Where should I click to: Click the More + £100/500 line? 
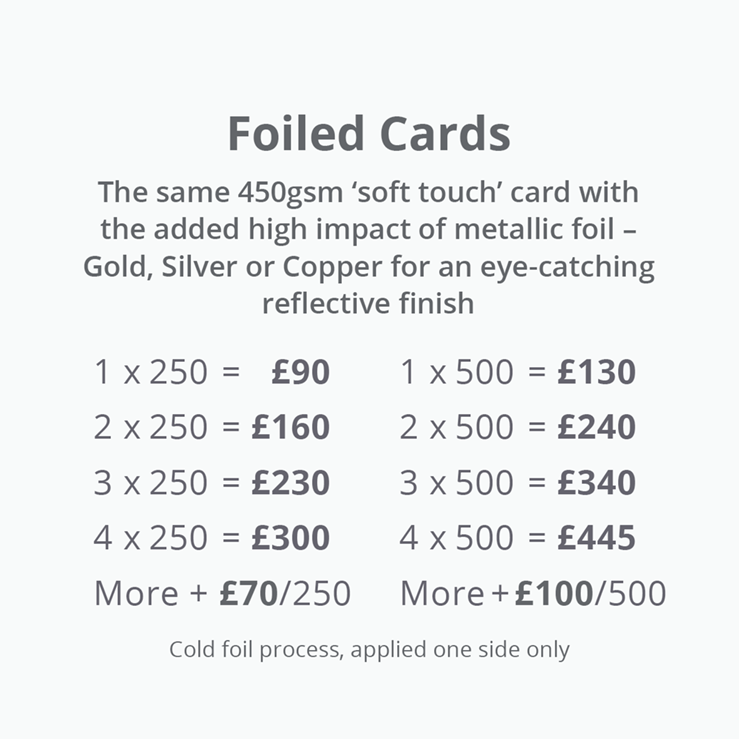coord(533,593)
